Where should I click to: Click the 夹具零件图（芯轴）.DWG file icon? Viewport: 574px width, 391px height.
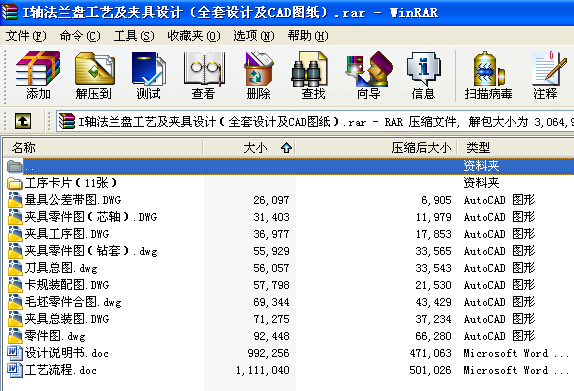tap(15, 217)
